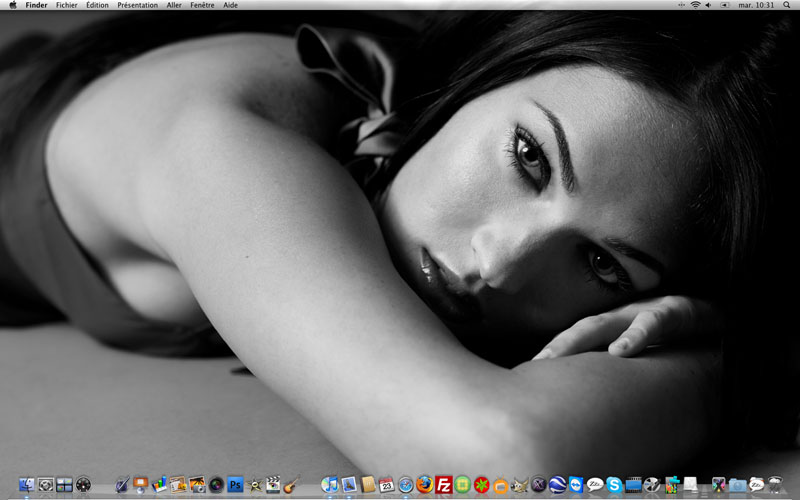This screenshot has width=800, height=500.
Task: Open iCal calendar in dock
Action: pyautogui.click(x=387, y=485)
